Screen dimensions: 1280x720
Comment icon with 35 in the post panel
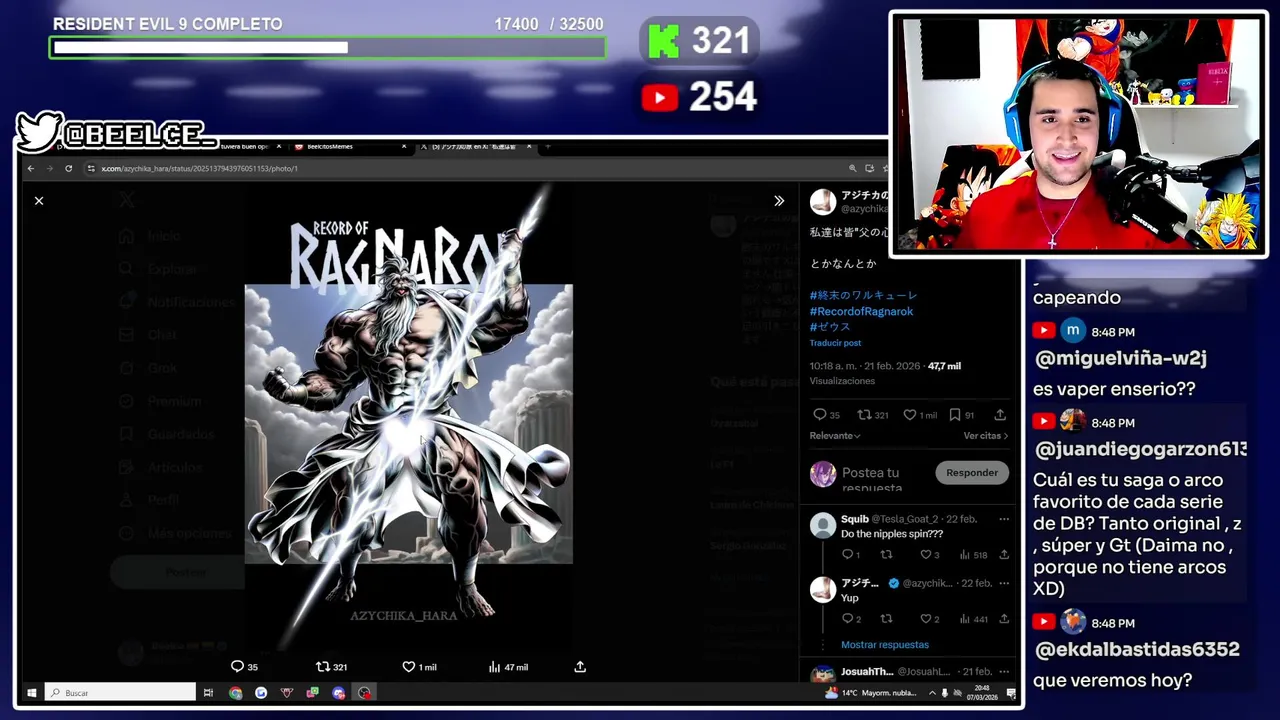(x=826, y=415)
